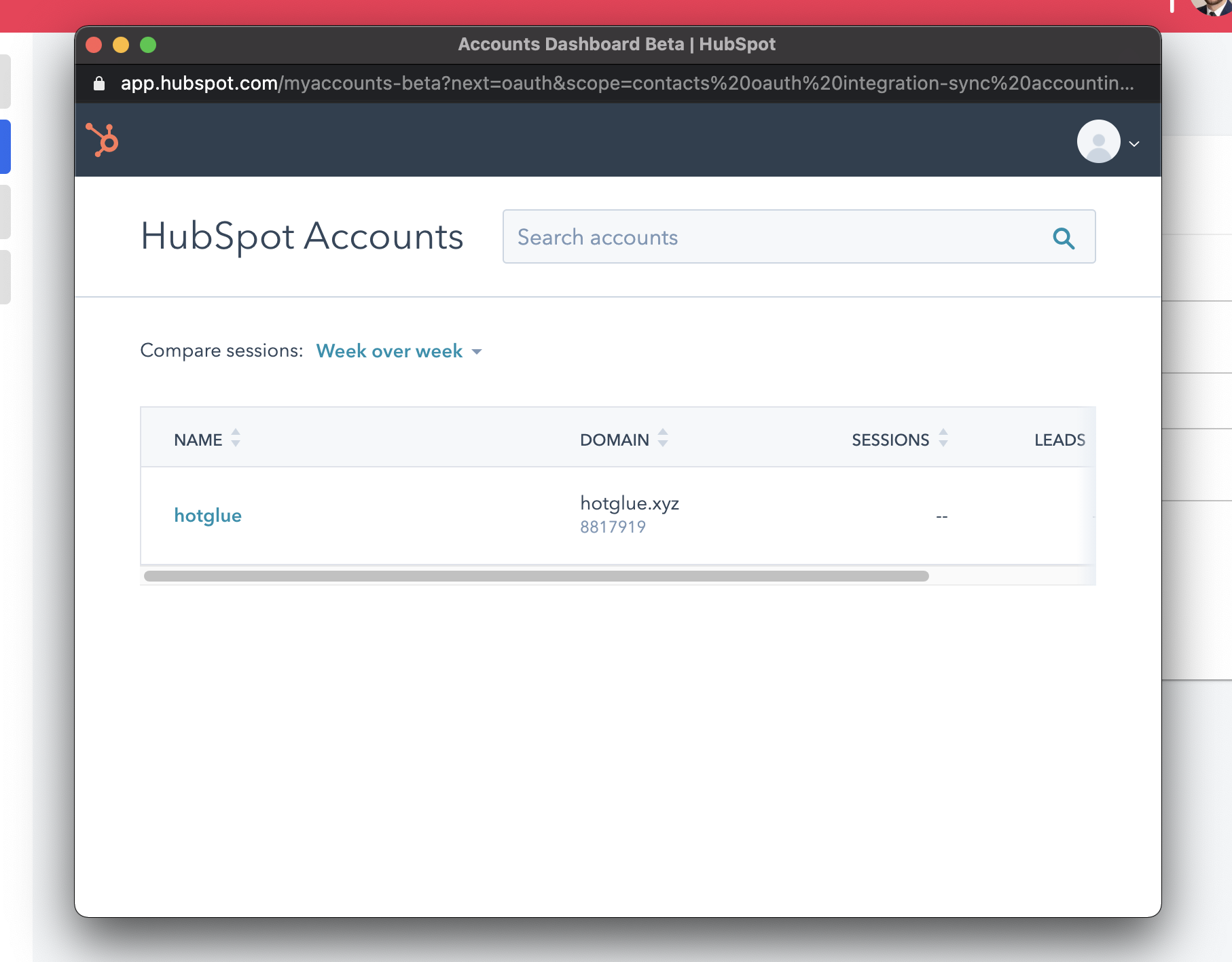Click the HubSpot Accounts heading
The width and height of the screenshot is (1232, 962).
tap(302, 236)
